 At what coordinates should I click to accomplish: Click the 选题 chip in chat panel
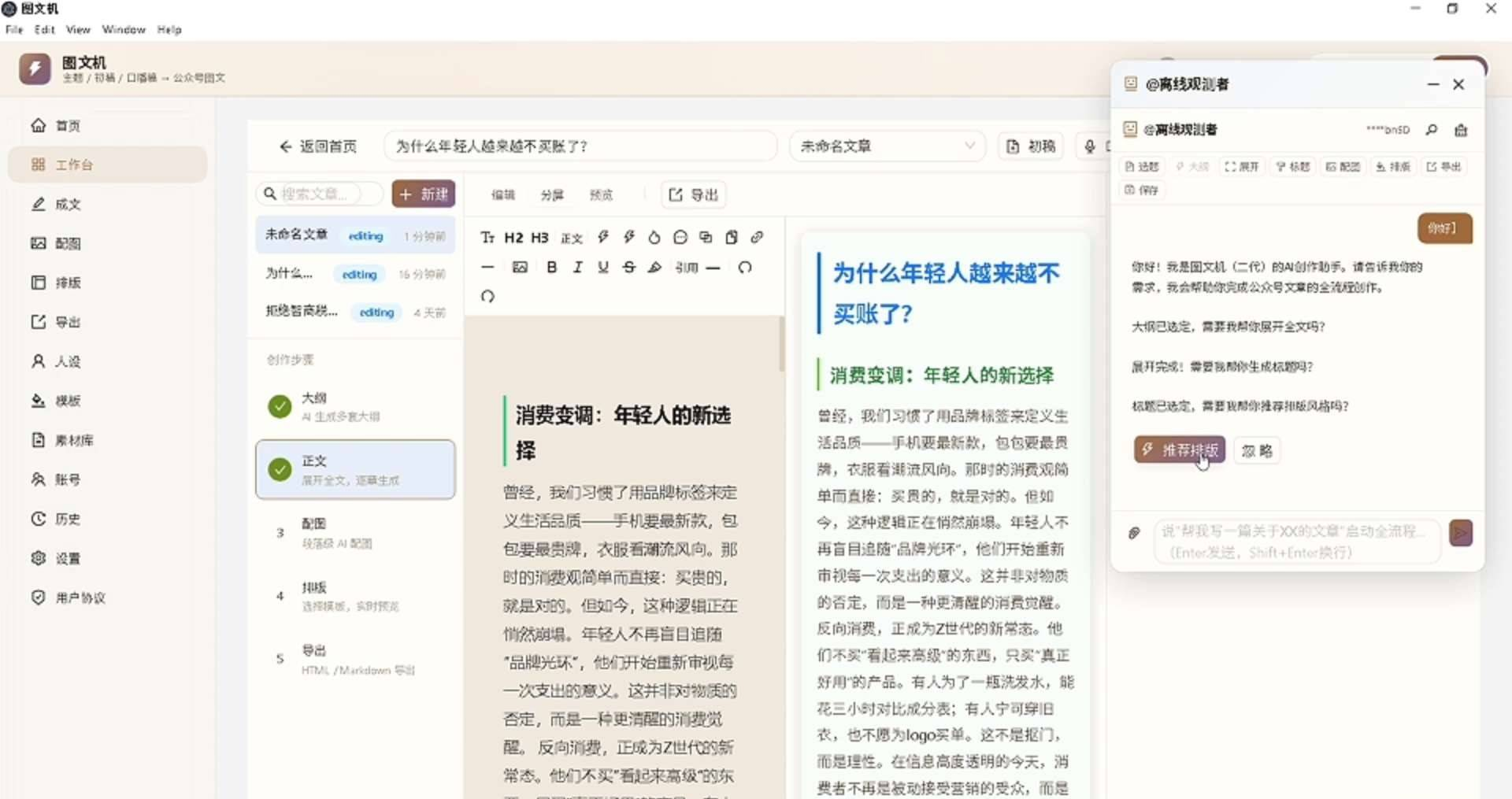[1142, 167]
